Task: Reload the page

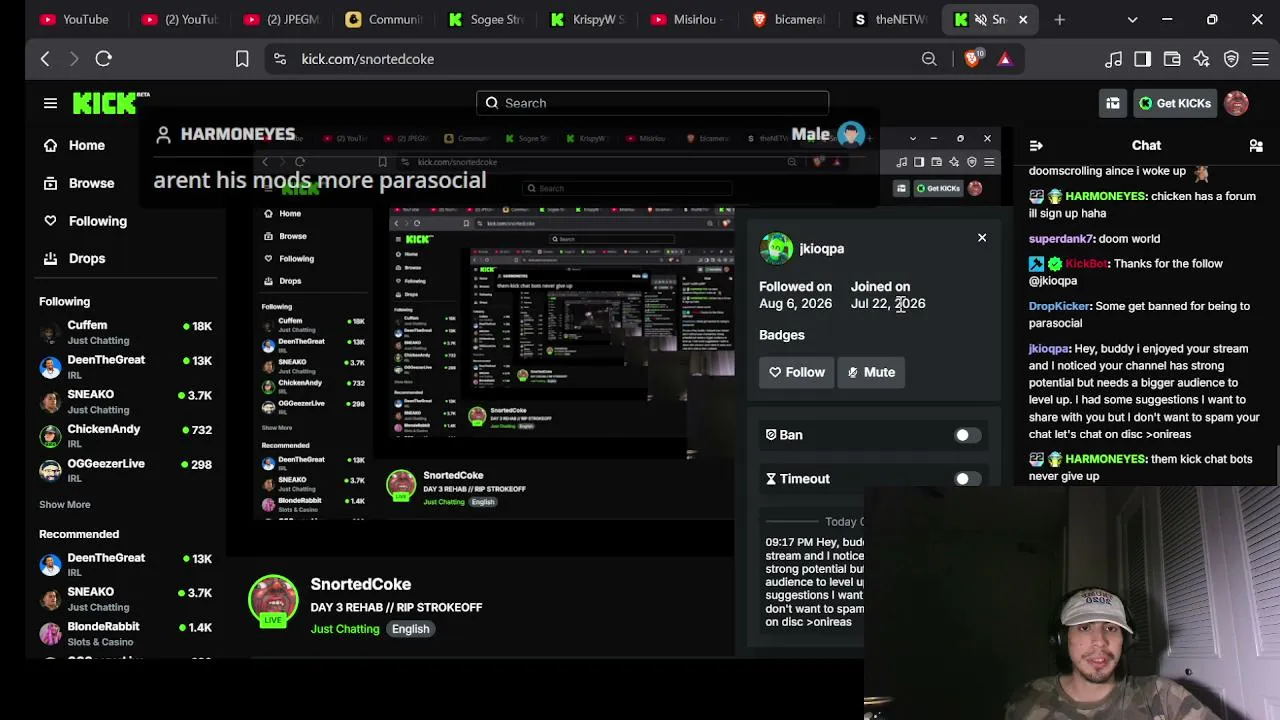Action: tap(103, 59)
